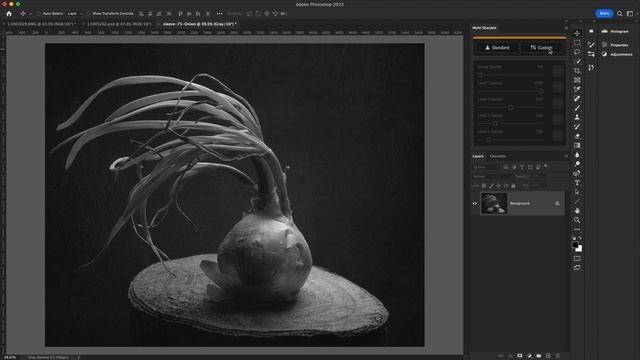Select the Rectangular Marquee tool
The height and width of the screenshot is (360, 640).
tap(577, 42)
